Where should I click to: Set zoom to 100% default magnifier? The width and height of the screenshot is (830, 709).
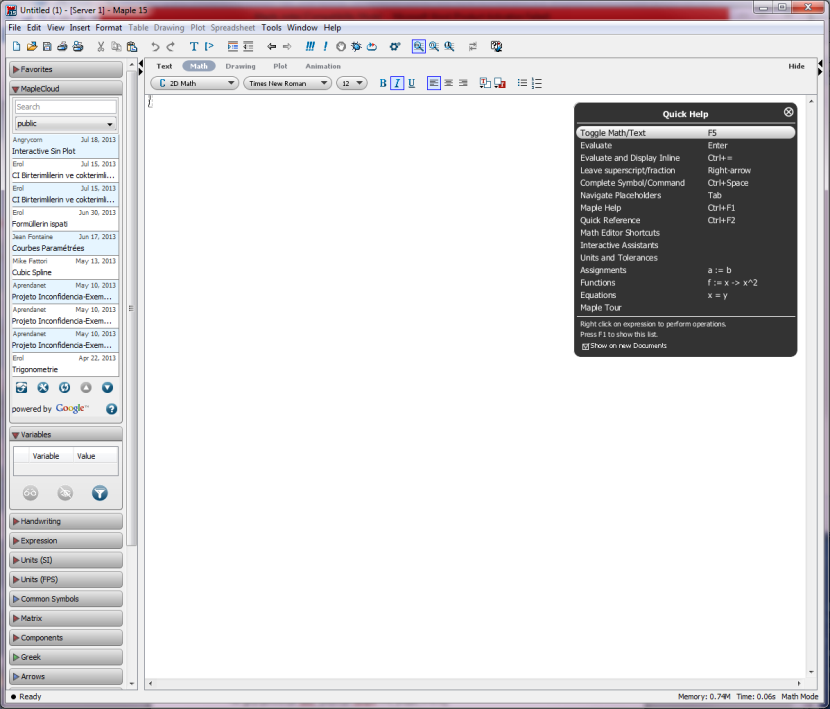coord(419,47)
